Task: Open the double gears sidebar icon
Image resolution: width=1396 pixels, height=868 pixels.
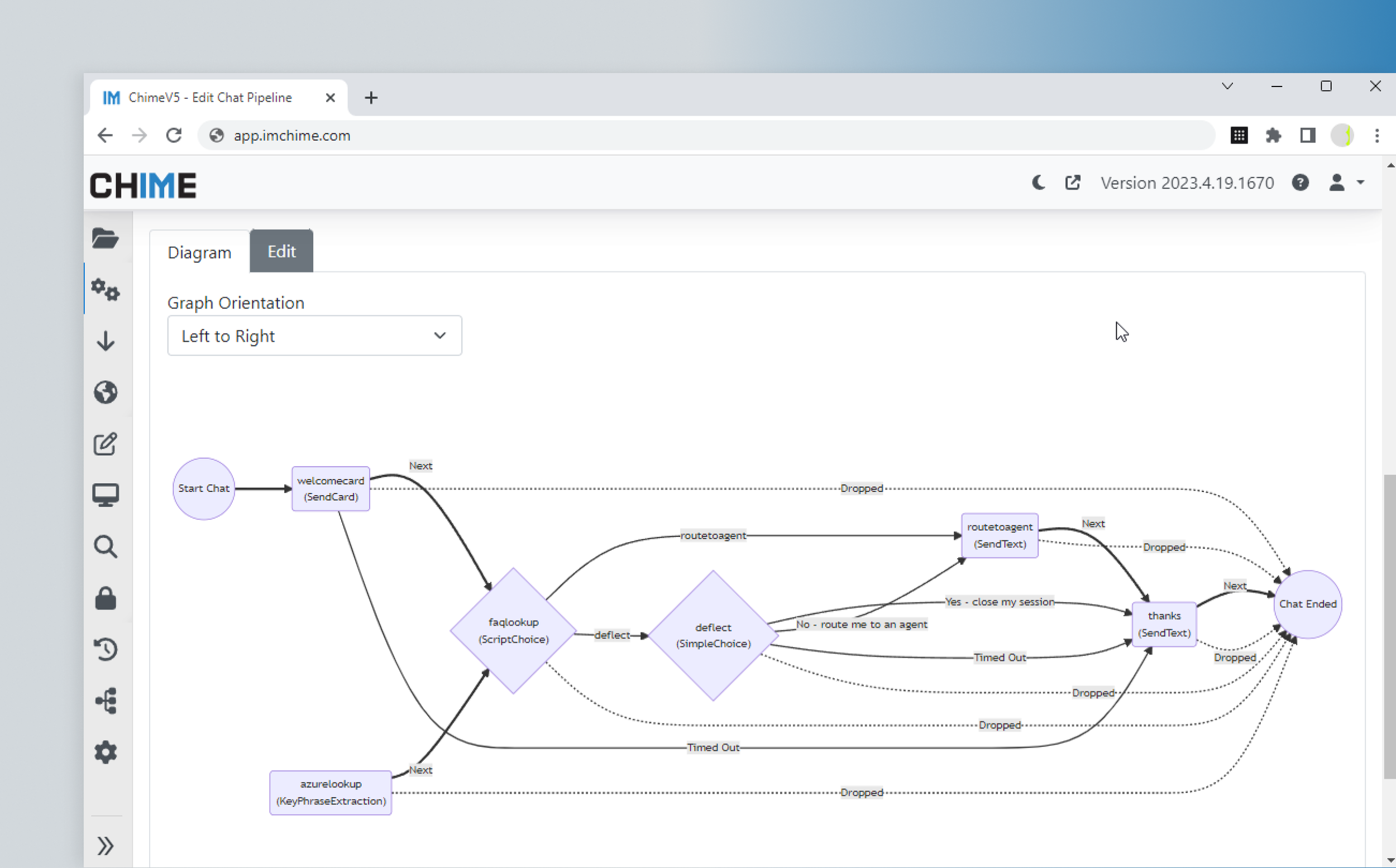Action: pyautogui.click(x=105, y=289)
